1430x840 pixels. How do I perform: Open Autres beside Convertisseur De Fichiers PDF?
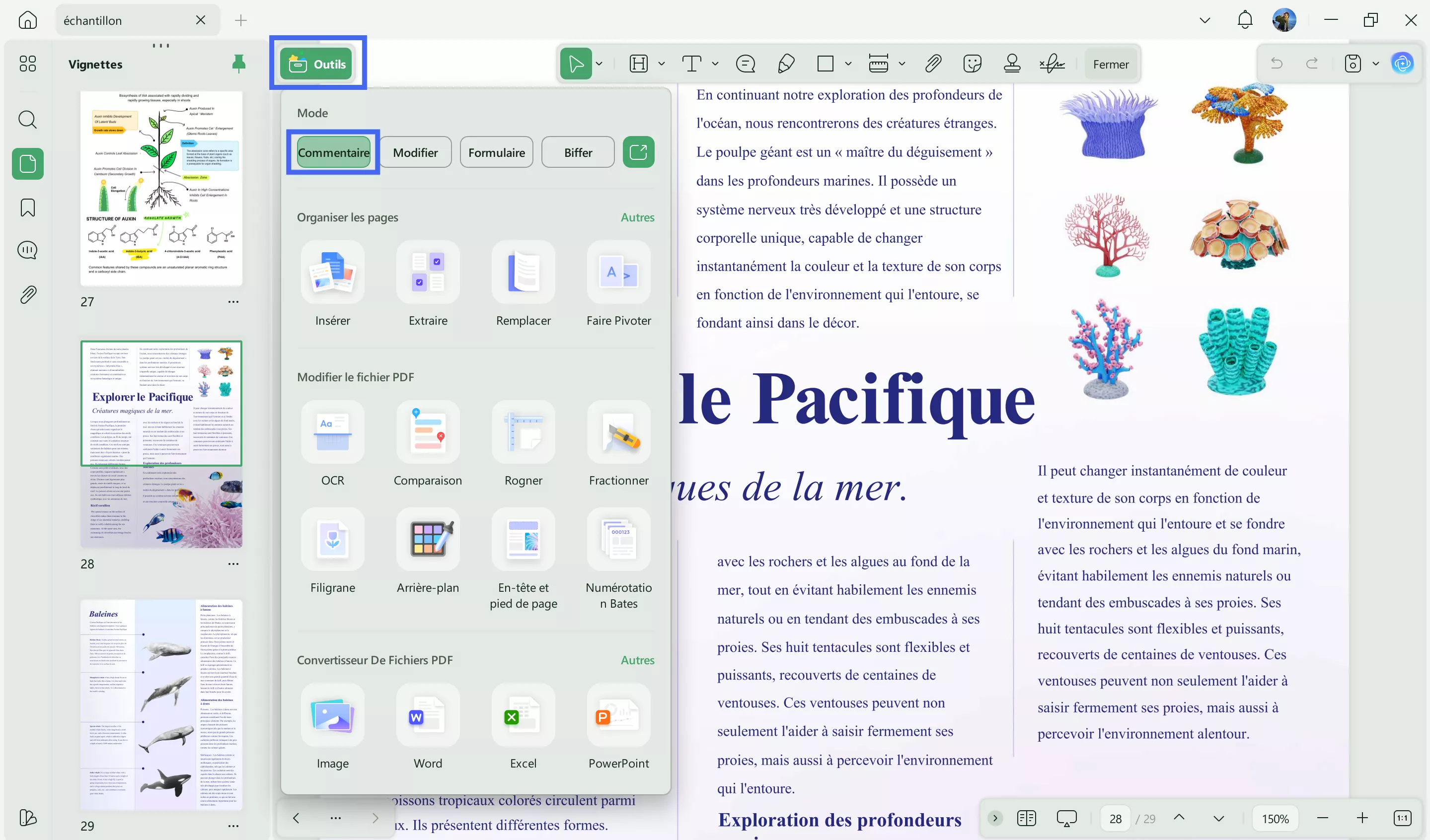(637, 660)
